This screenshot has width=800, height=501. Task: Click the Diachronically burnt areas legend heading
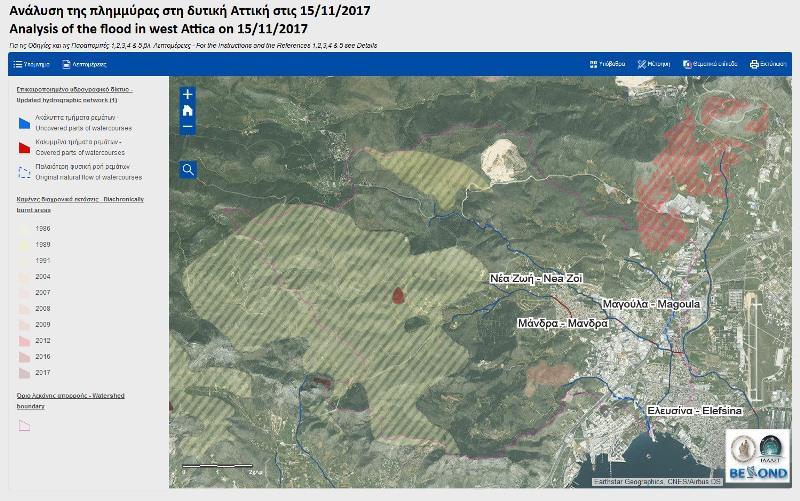click(80, 205)
